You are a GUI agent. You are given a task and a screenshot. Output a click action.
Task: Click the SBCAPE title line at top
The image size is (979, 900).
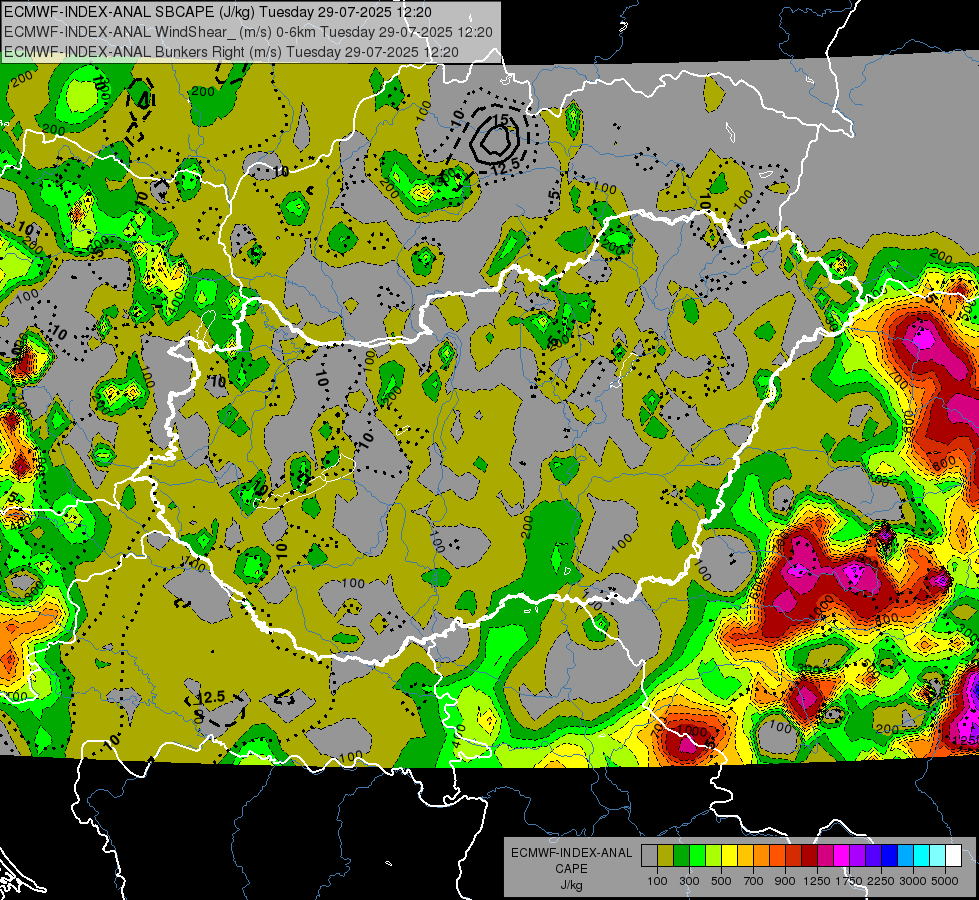tap(217, 12)
